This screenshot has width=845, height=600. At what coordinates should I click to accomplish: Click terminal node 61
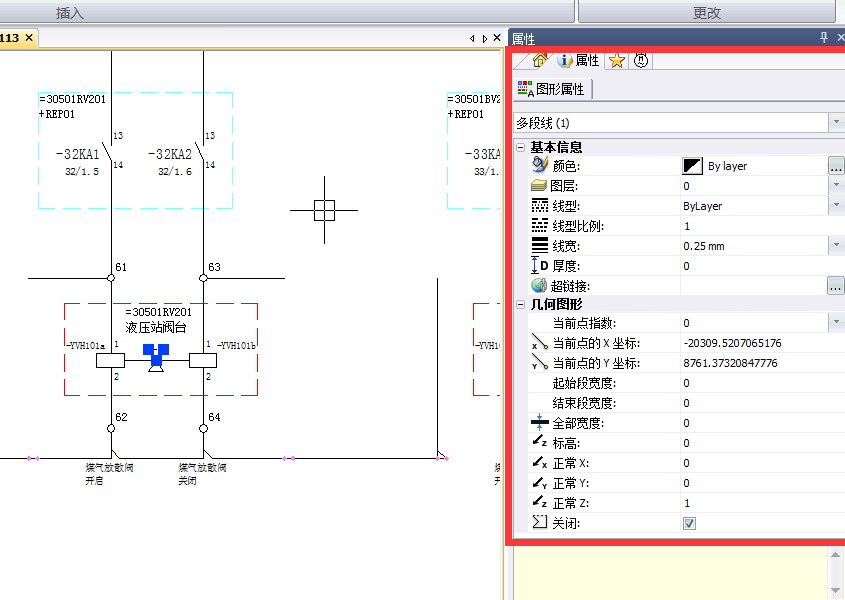[111, 278]
